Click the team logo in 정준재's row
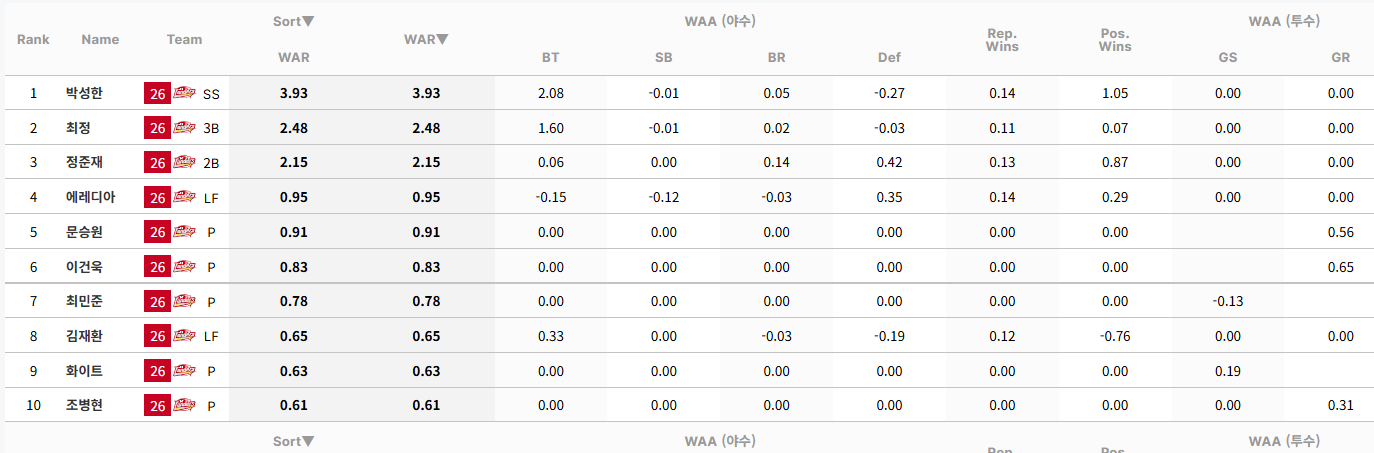This screenshot has width=1374, height=453. [x=185, y=162]
